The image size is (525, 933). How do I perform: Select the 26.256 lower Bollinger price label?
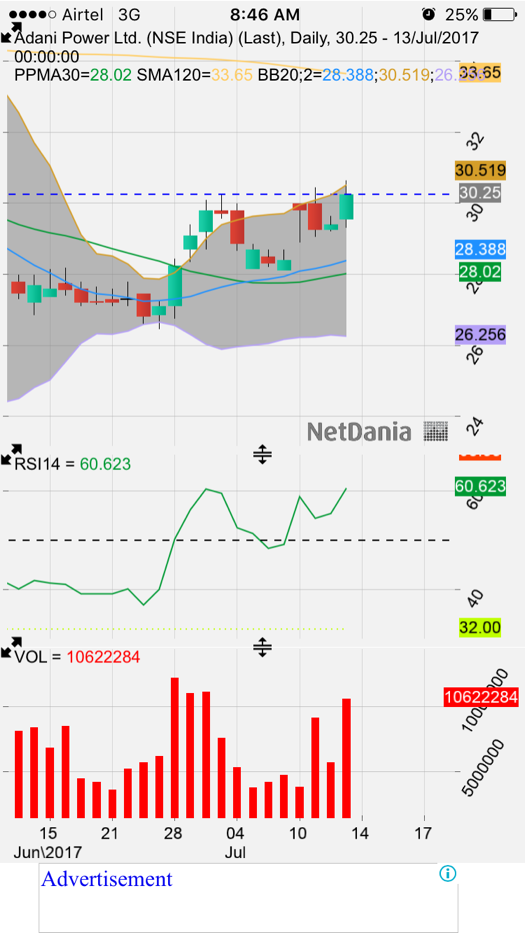tap(480, 335)
